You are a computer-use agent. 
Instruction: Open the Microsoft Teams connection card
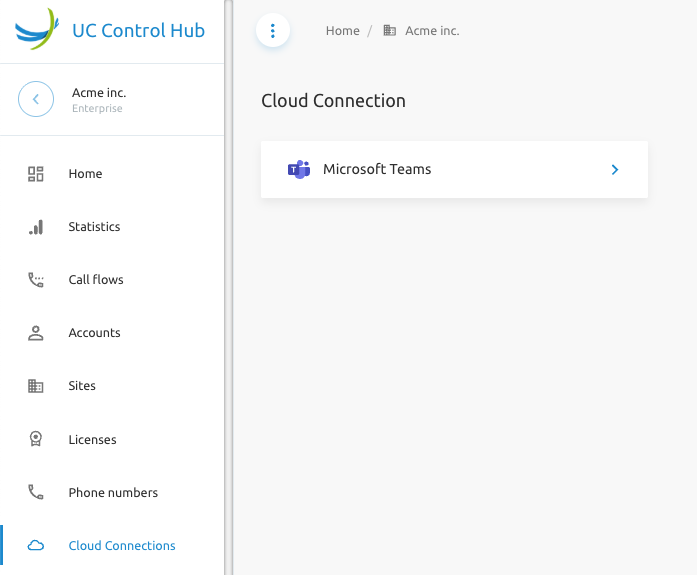[454, 169]
